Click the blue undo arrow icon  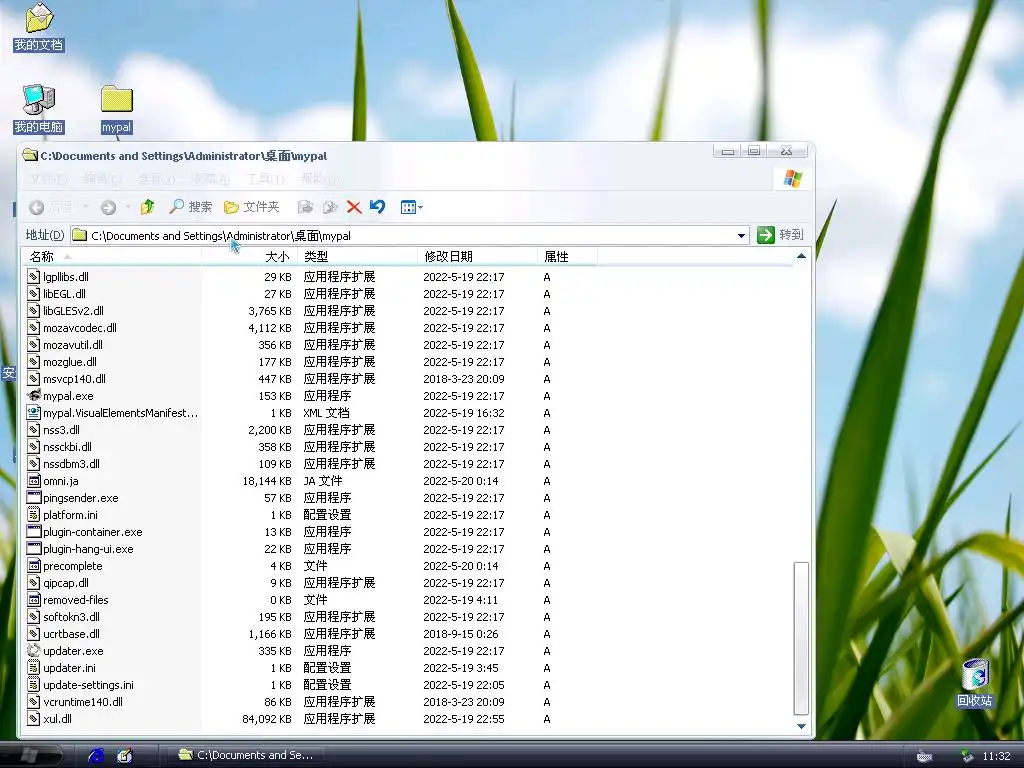tap(377, 207)
